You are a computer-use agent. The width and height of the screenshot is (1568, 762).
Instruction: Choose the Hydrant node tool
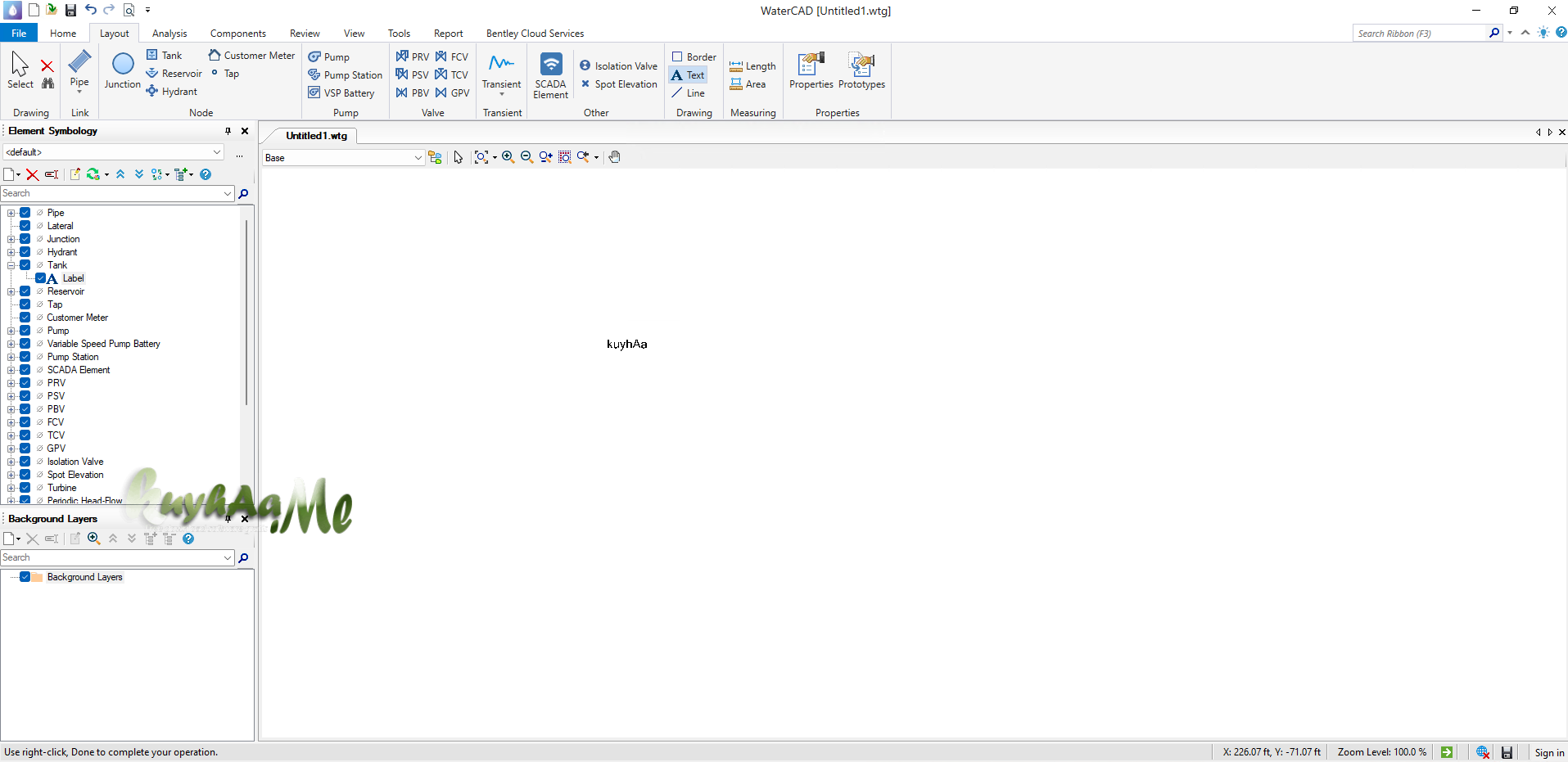point(172,91)
